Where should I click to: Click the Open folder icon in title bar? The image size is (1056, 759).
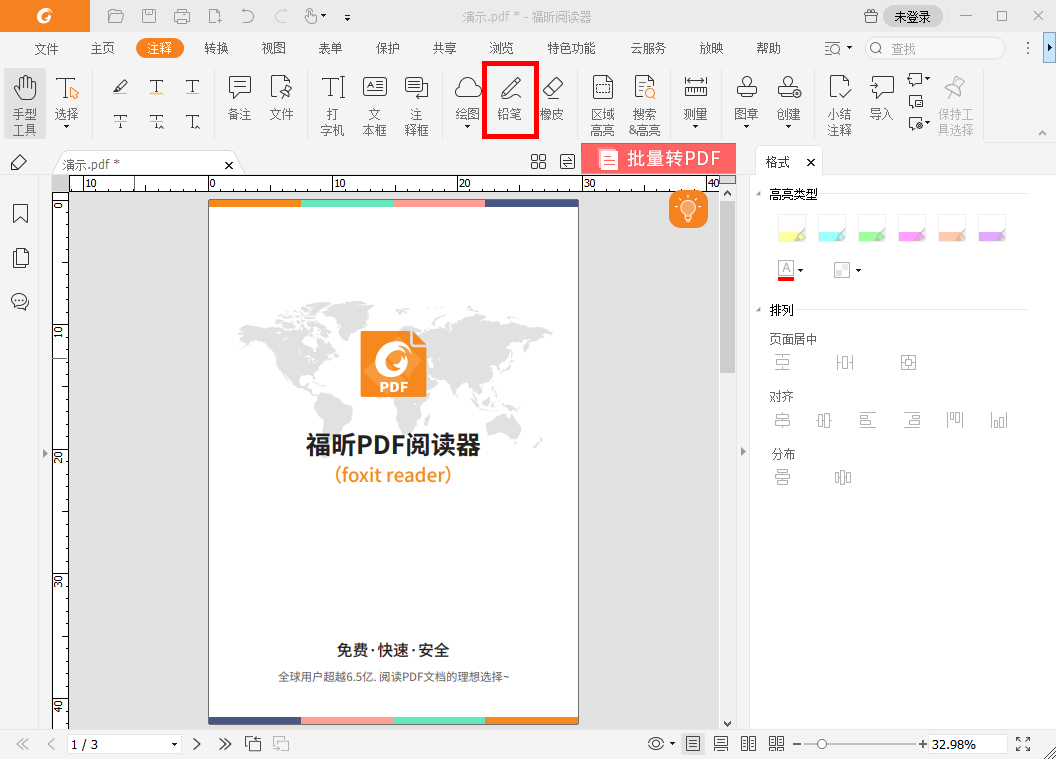(x=116, y=16)
